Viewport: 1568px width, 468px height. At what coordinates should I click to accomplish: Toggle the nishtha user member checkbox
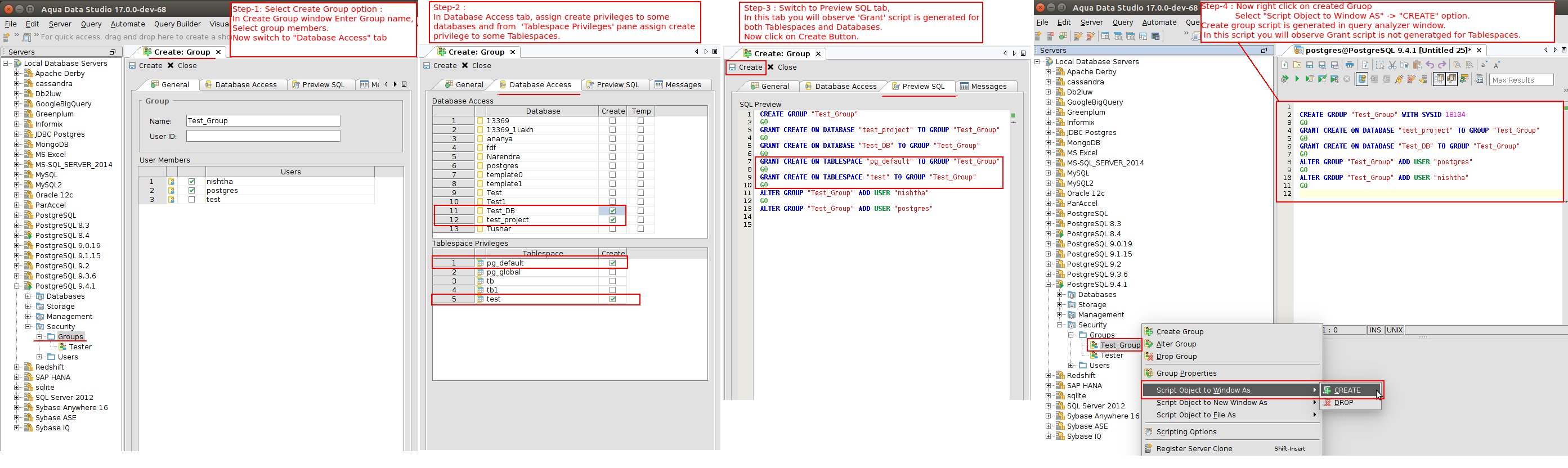(x=192, y=181)
